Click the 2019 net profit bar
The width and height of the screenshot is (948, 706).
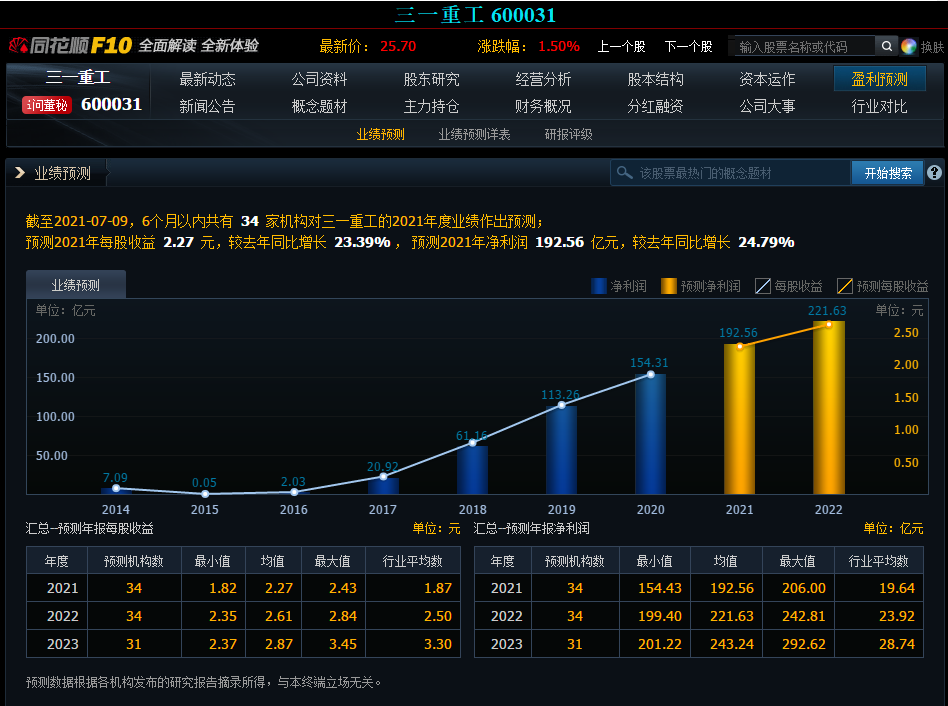pos(561,450)
